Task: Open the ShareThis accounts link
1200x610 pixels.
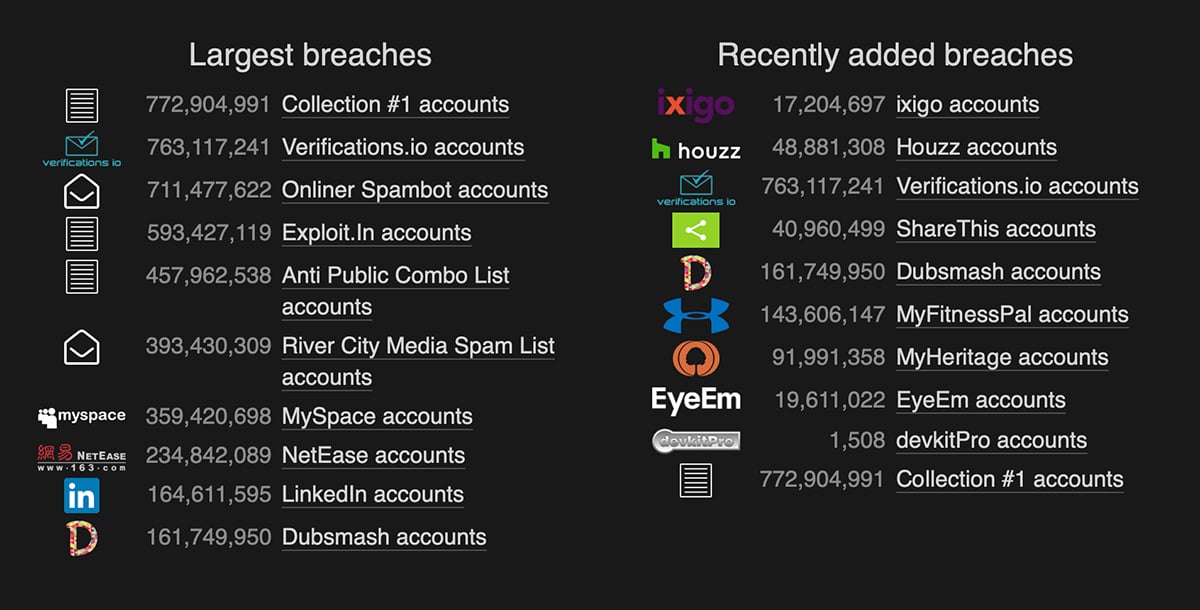Action: point(996,229)
